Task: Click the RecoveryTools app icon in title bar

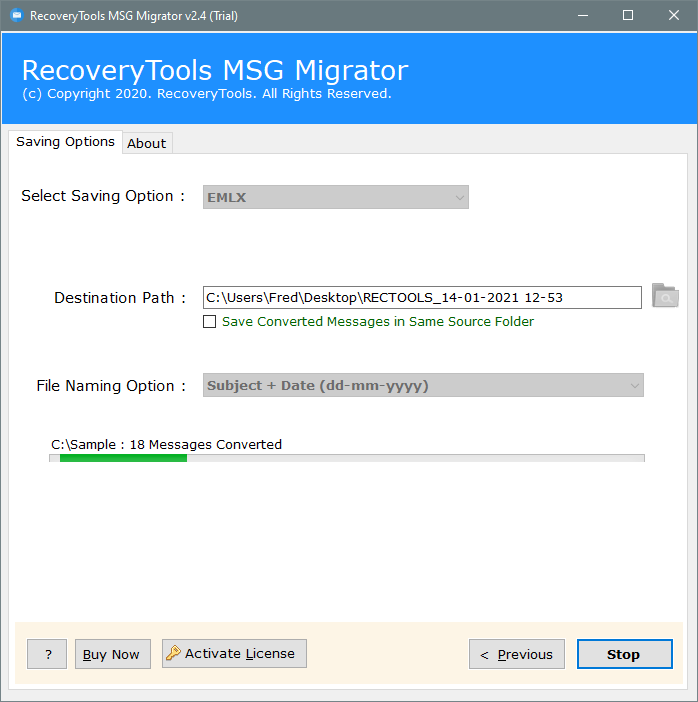Action: pos(17,15)
